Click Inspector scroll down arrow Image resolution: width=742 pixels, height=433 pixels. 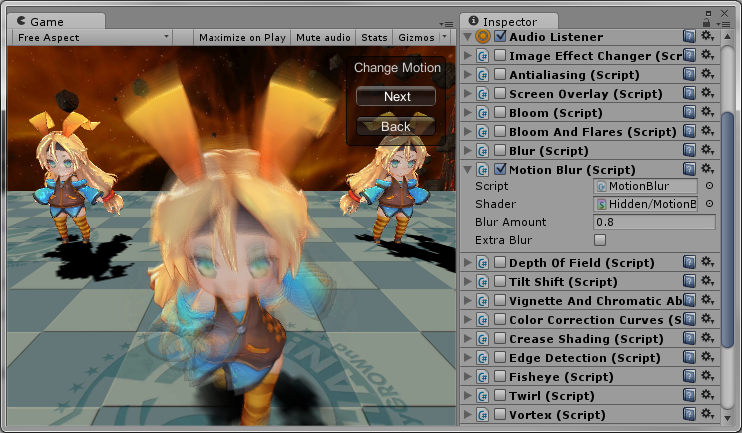pos(728,417)
